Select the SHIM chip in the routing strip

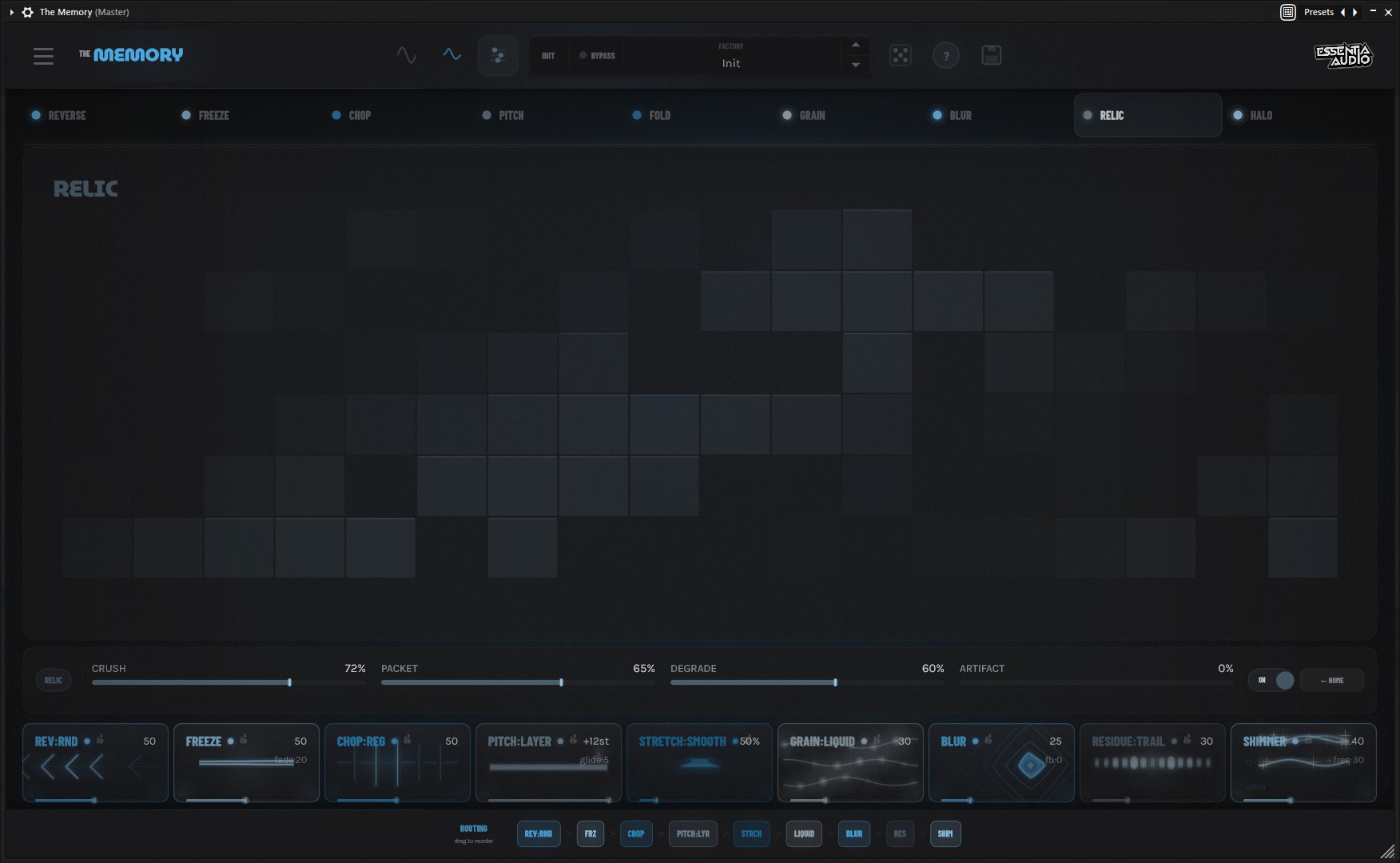point(945,833)
